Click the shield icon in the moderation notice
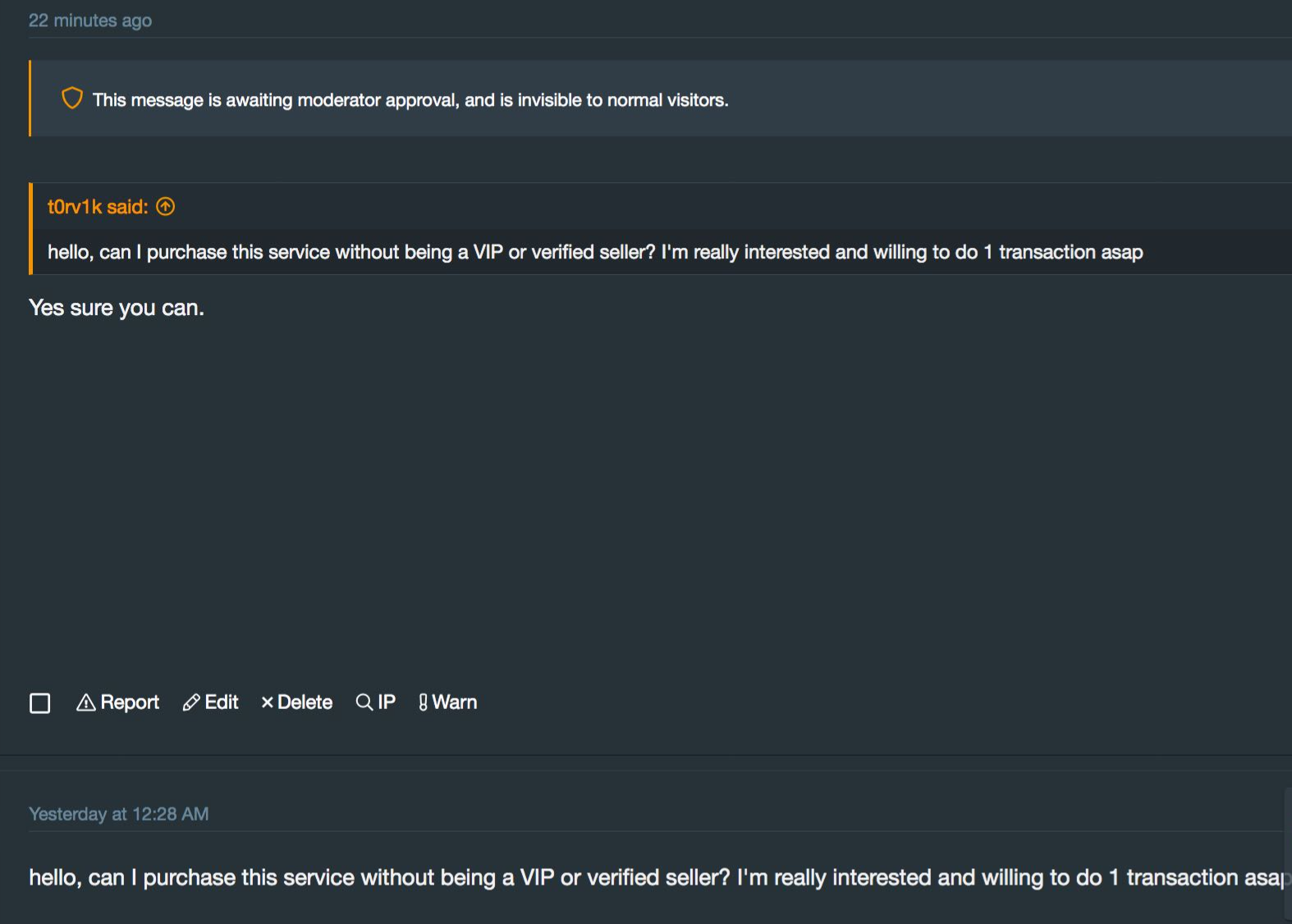The width and height of the screenshot is (1292, 924). [x=72, y=98]
